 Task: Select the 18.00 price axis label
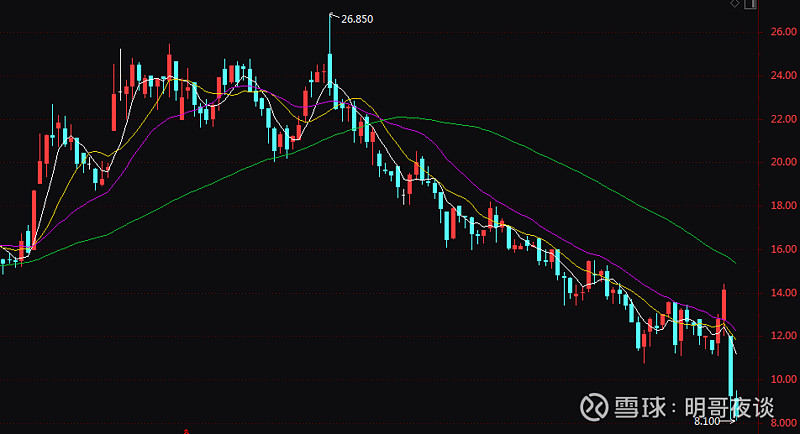point(784,206)
